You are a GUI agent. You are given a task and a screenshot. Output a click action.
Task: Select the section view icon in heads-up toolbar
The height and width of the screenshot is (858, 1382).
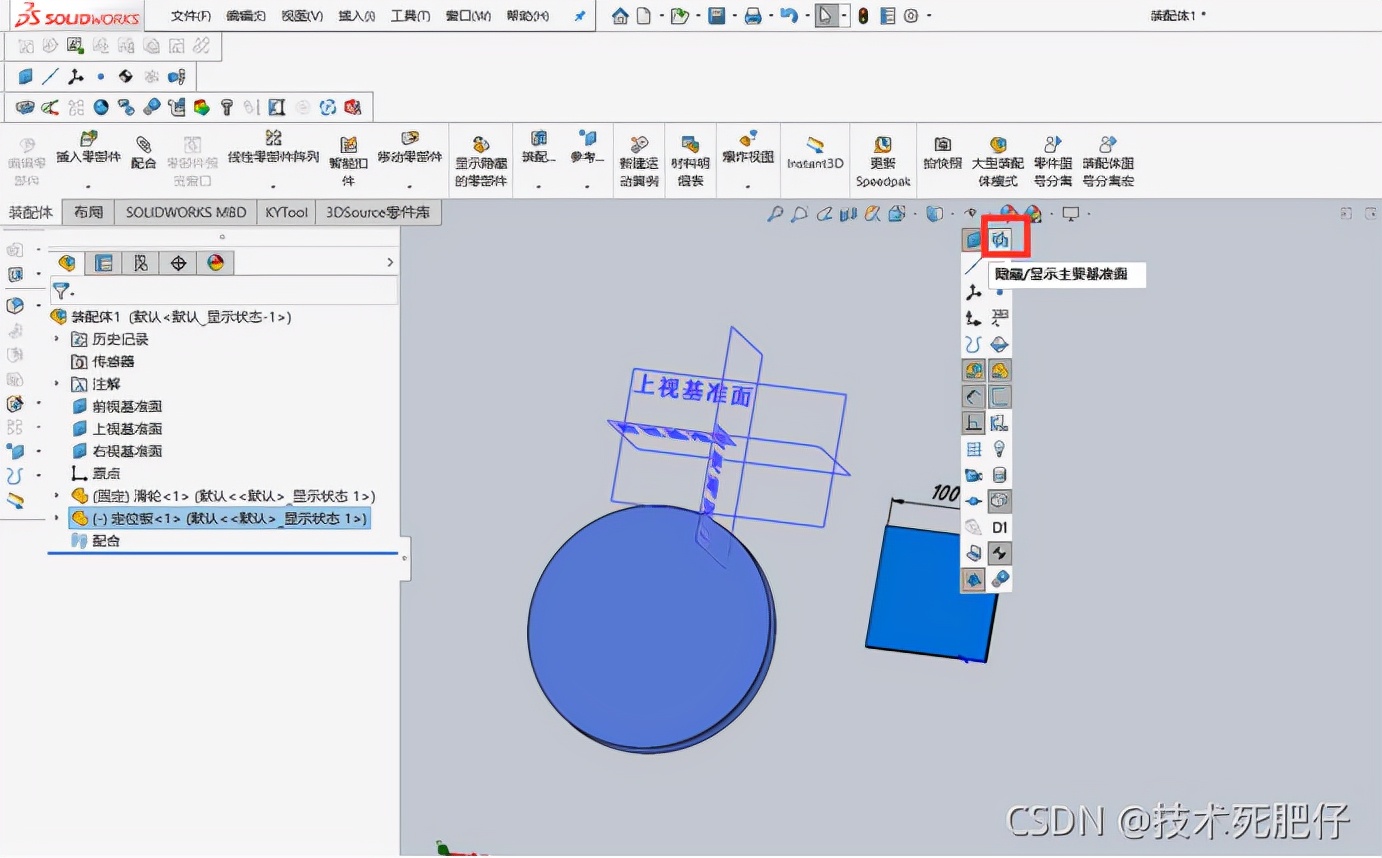pos(846,214)
